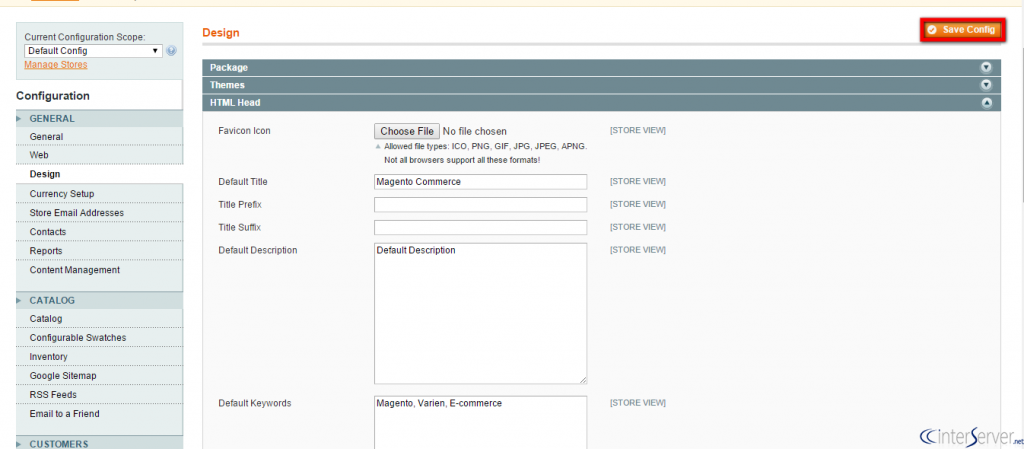Click the Title Suffix label
The image size is (1024, 449).
pyautogui.click(x=240, y=227)
